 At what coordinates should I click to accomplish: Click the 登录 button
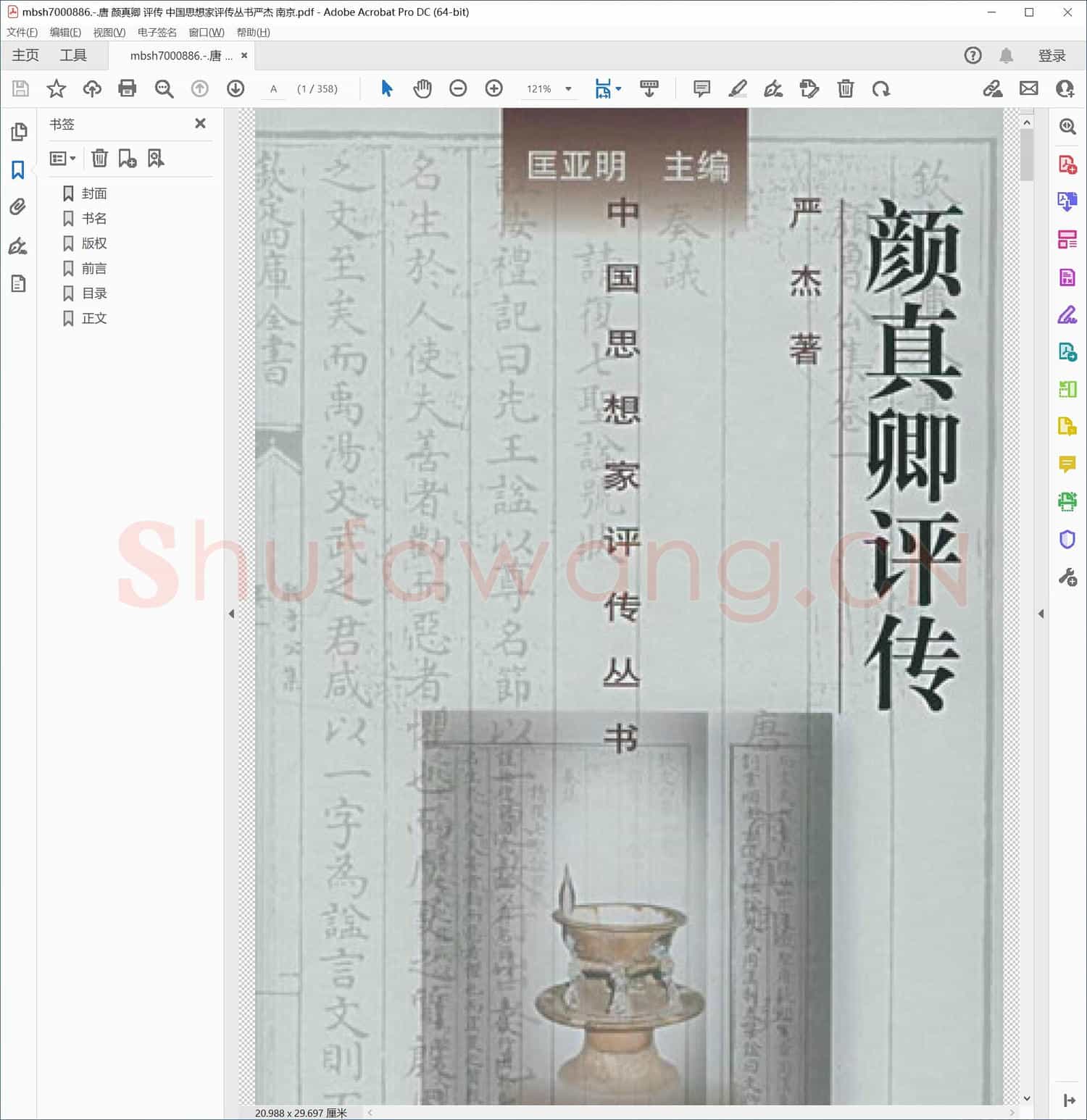[1053, 55]
